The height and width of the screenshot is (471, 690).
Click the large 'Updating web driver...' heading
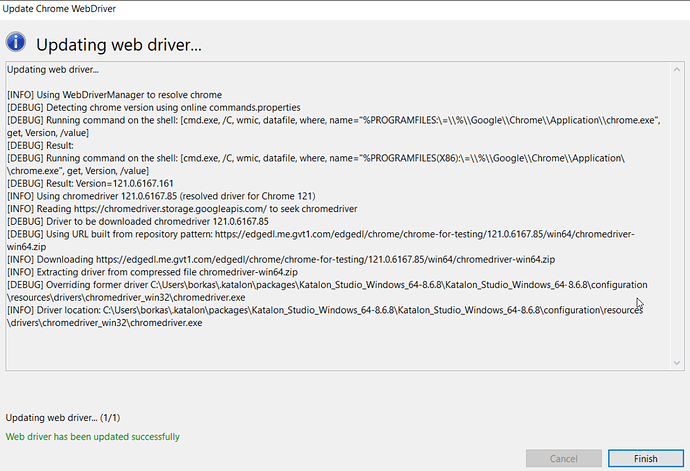[119, 45]
